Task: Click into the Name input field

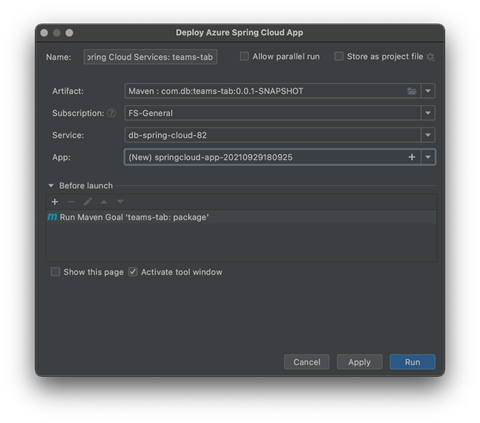Action: click(151, 57)
